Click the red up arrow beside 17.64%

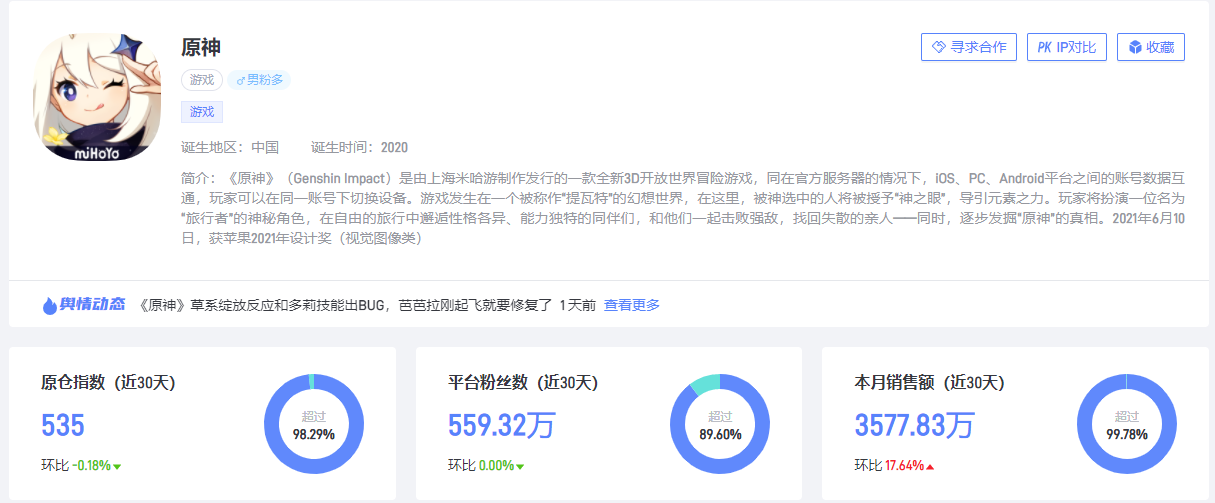pyautogui.click(x=930, y=466)
